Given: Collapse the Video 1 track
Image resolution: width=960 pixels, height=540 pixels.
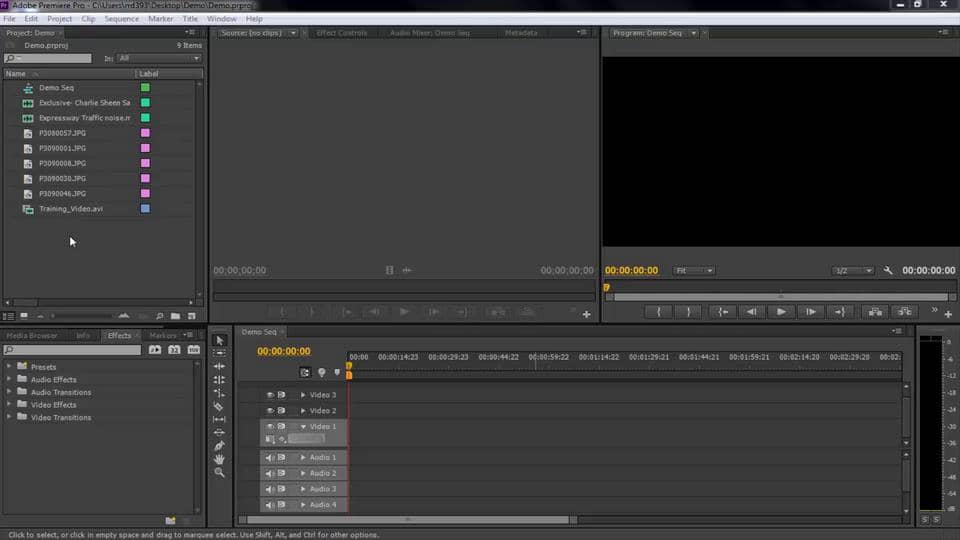Looking at the screenshot, I should [x=303, y=426].
